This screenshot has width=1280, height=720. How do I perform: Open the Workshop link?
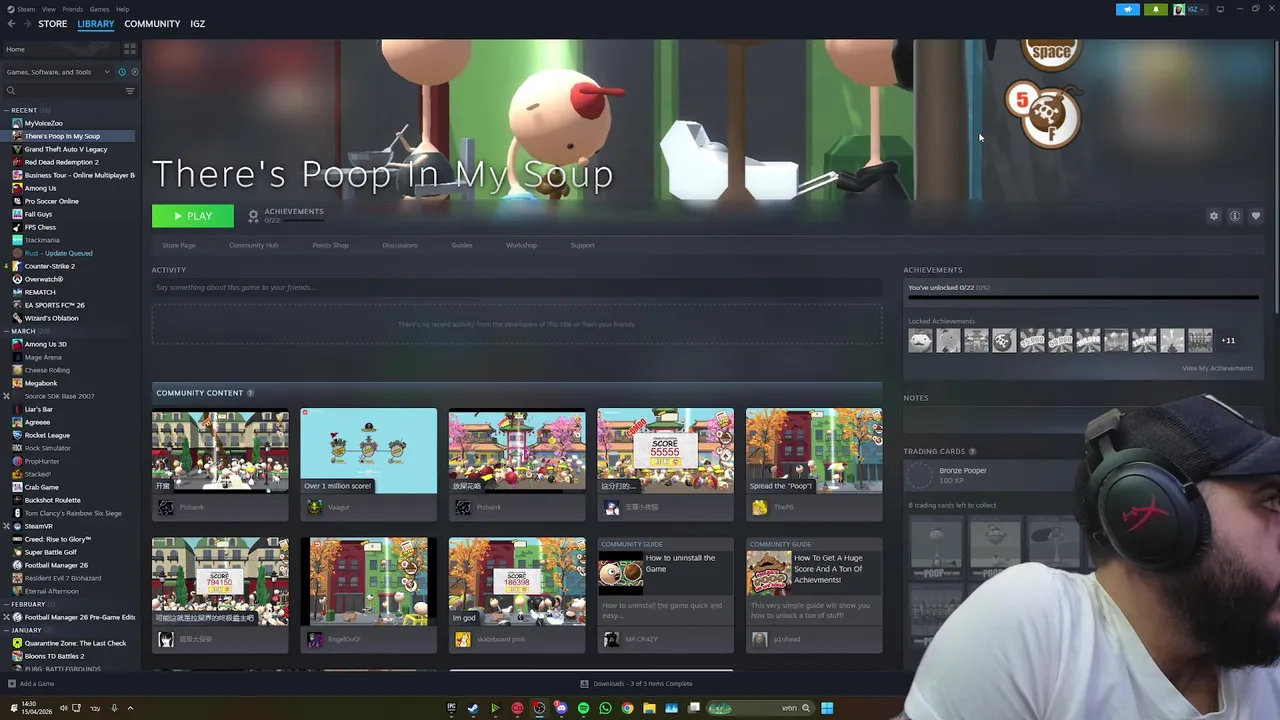pos(521,245)
